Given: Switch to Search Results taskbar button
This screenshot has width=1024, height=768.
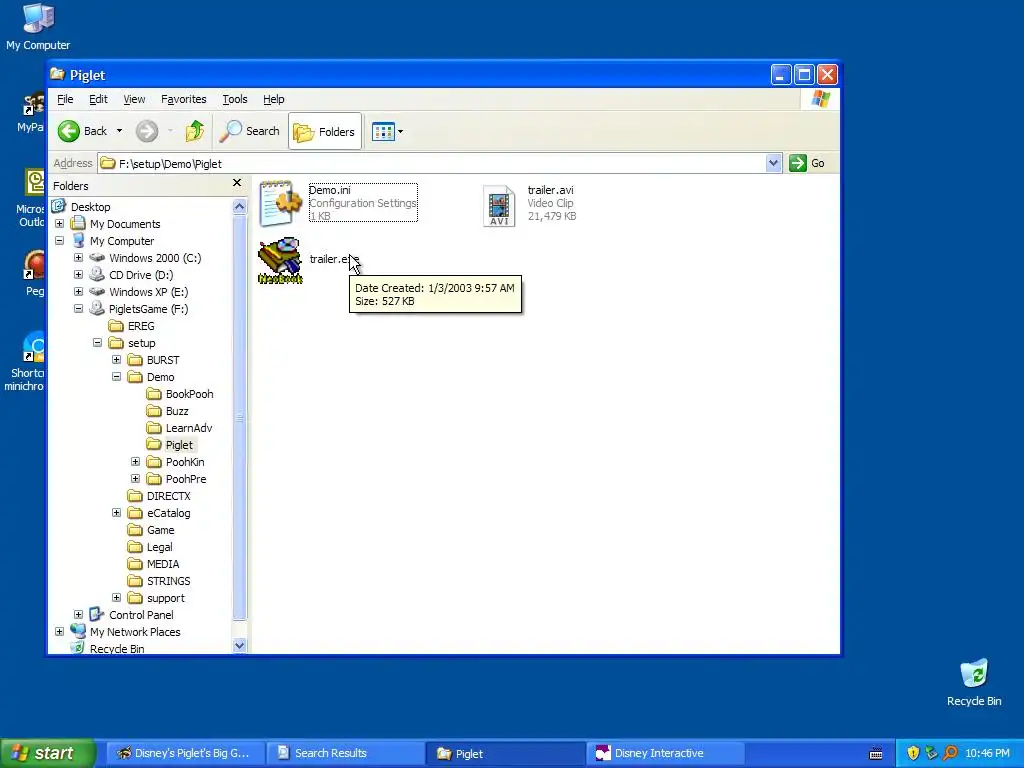Looking at the screenshot, I should click(x=345, y=753).
